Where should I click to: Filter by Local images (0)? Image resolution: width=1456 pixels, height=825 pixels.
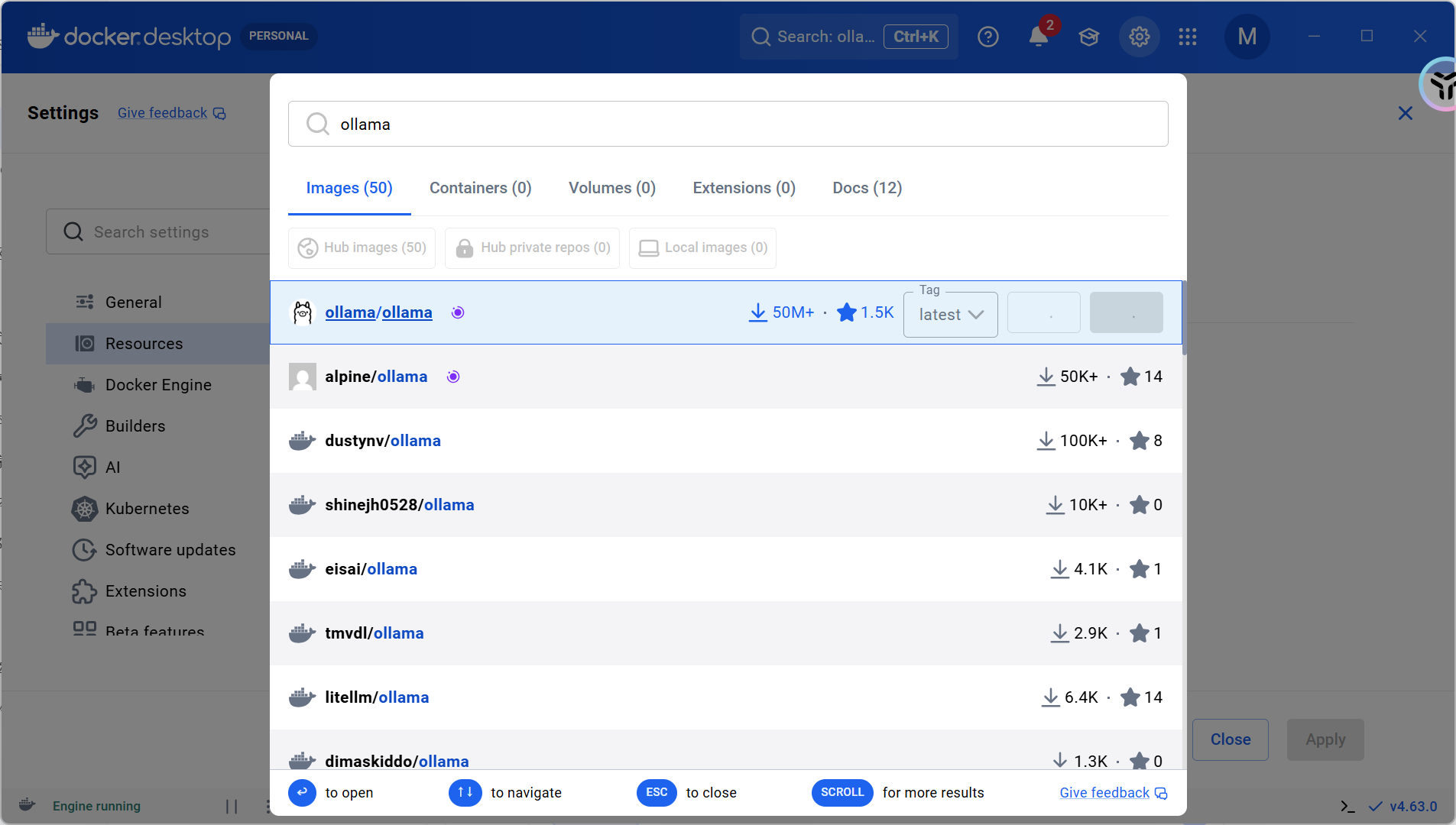(x=702, y=247)
